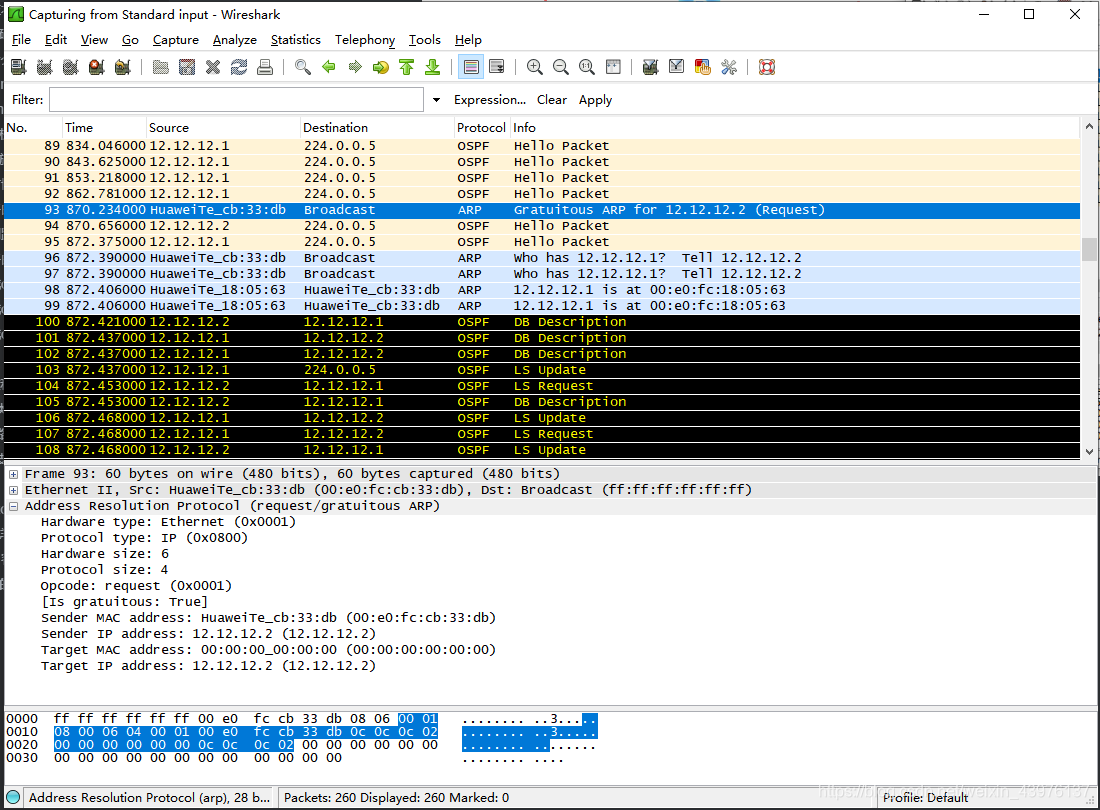Open preferences wrench icon

[x=729, y=67]
